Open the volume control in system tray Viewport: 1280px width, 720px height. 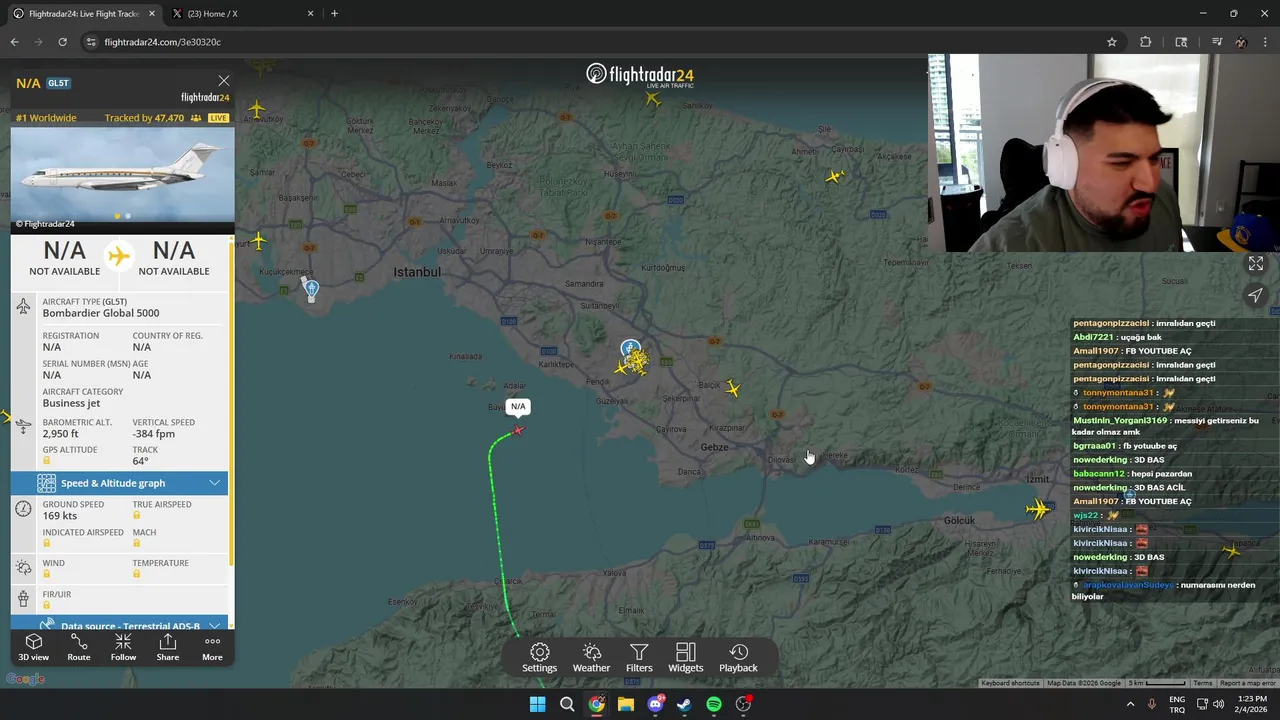click(x=1219, y=704)
